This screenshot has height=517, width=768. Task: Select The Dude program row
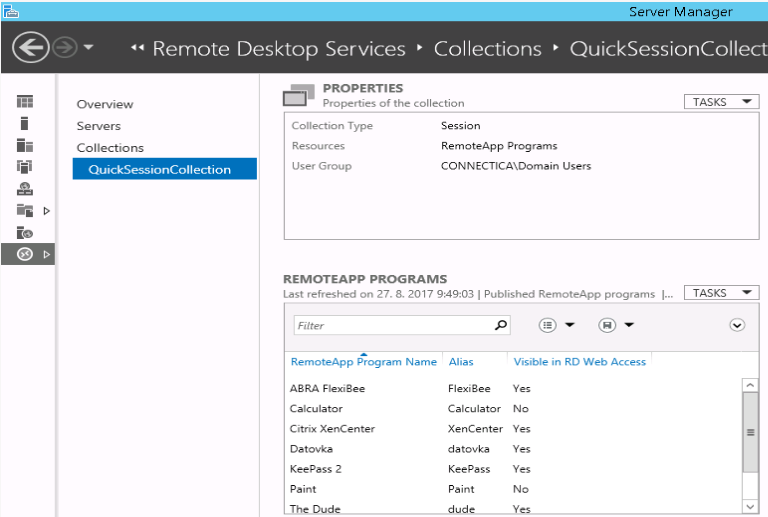click(x=513, y=508)
